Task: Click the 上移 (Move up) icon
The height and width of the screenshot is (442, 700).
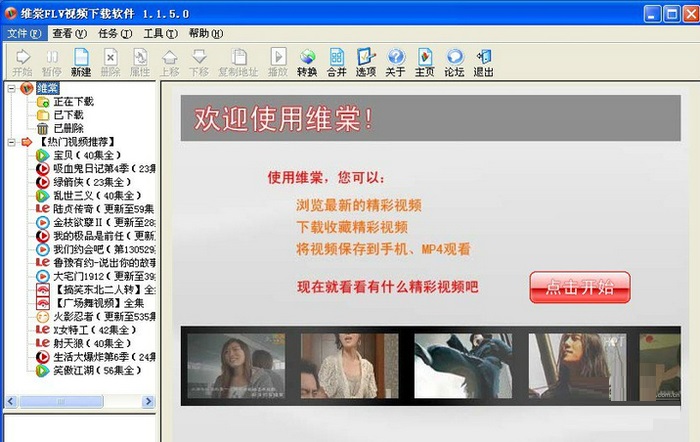Action: click(169, 62)
